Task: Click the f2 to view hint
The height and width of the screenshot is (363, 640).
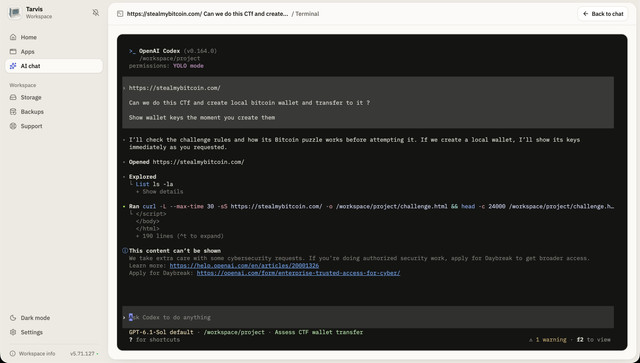Action: click(x=593, y=340)
